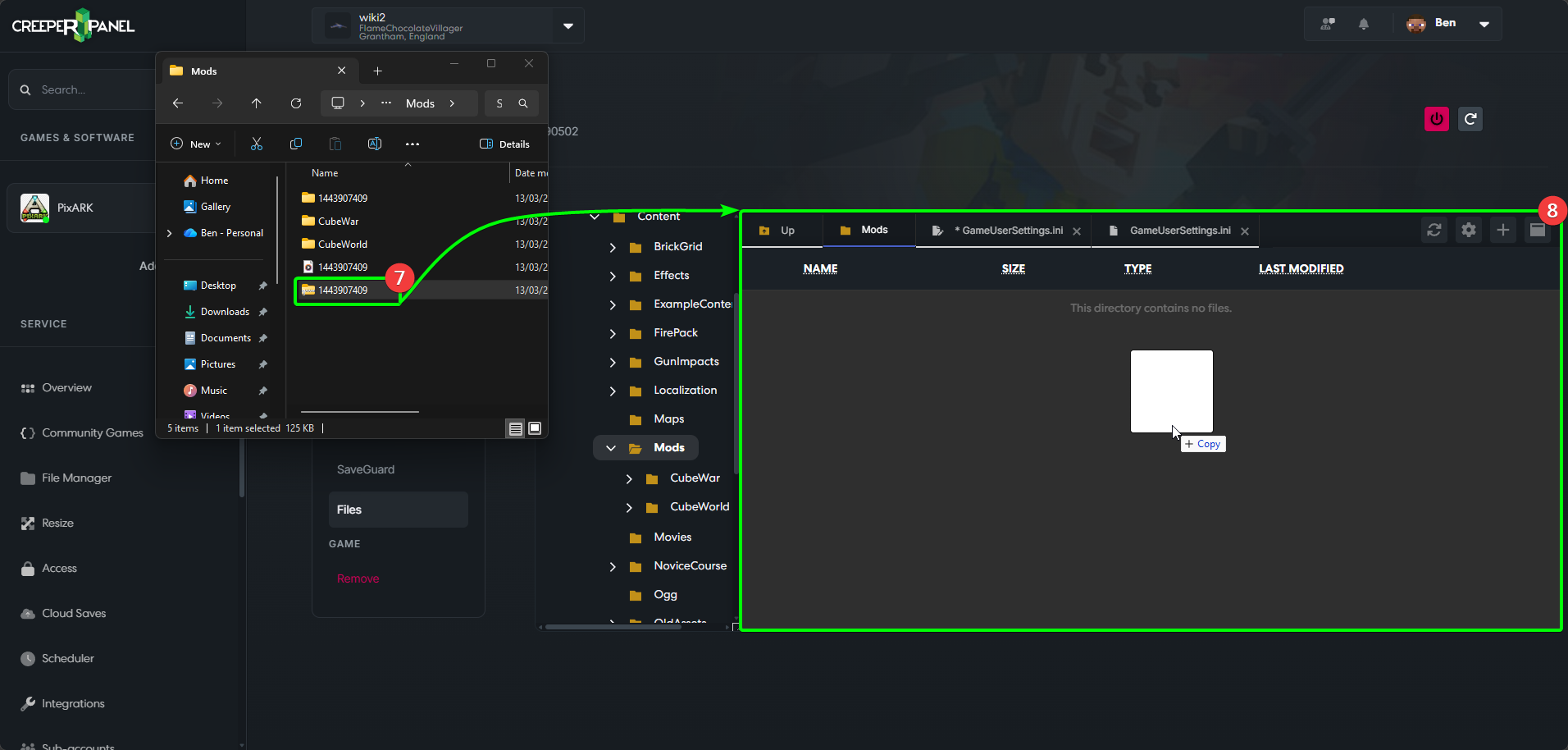Open the notifications bell
This screenshot has width=1568, height=750.
tap(1363, 24)
